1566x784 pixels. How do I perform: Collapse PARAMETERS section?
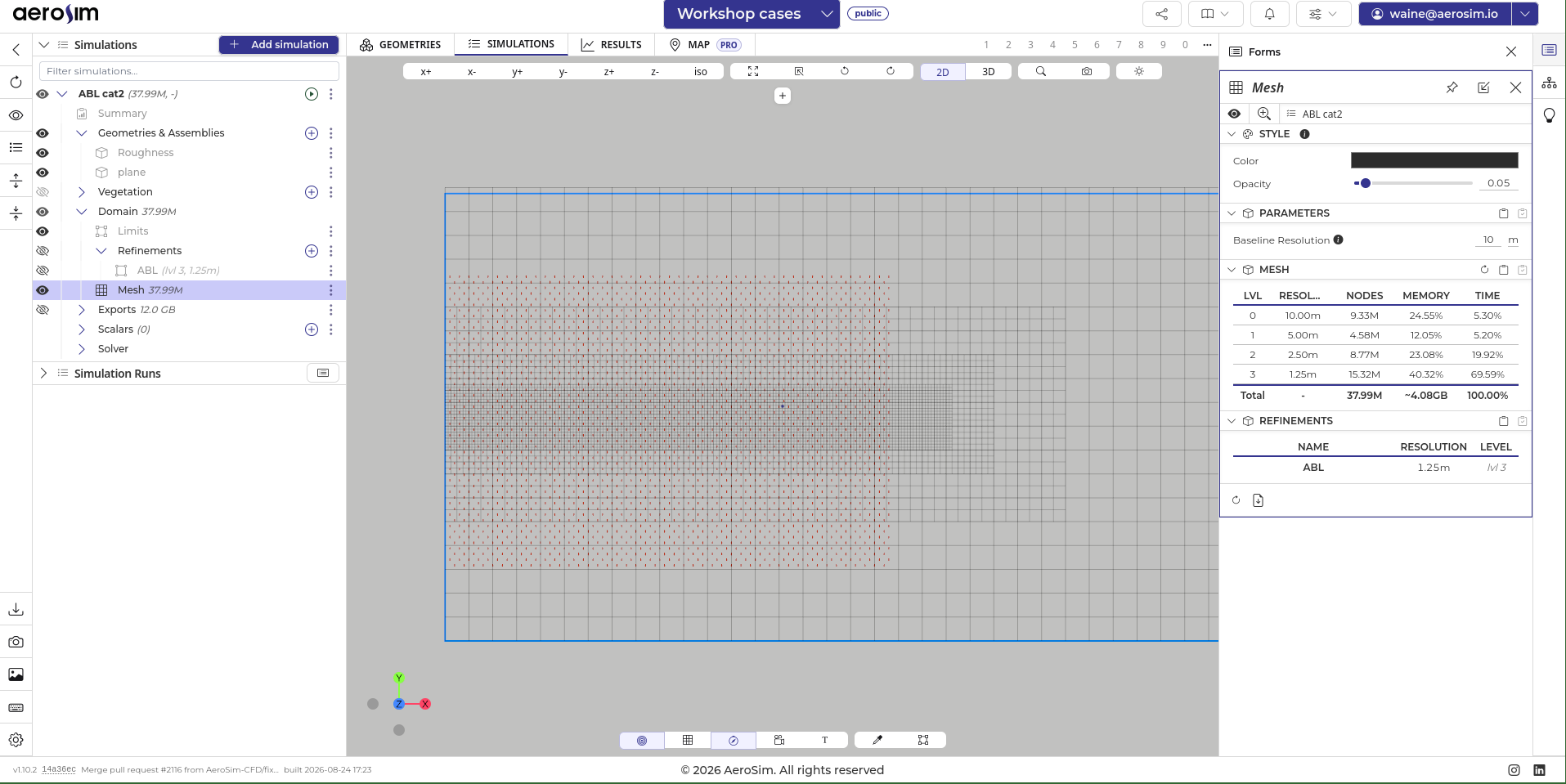pos(1232,213)
